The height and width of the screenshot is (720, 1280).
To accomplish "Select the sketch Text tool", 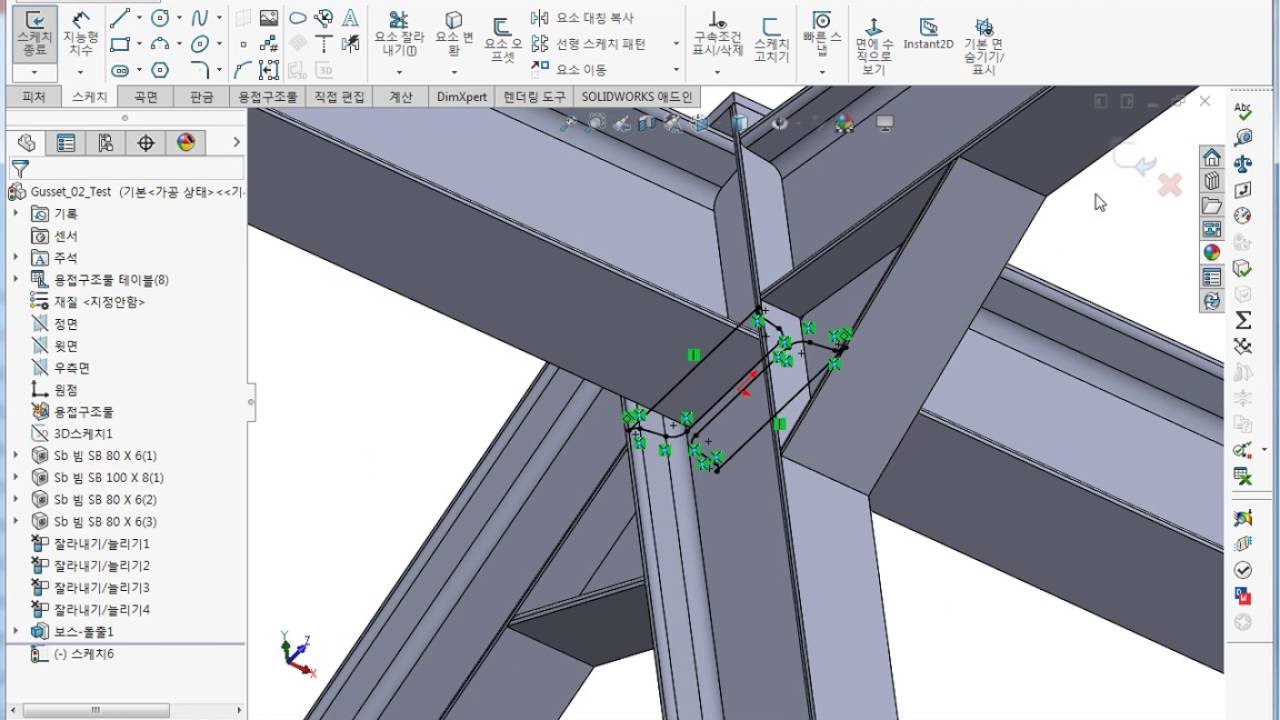I will [350, 18].
